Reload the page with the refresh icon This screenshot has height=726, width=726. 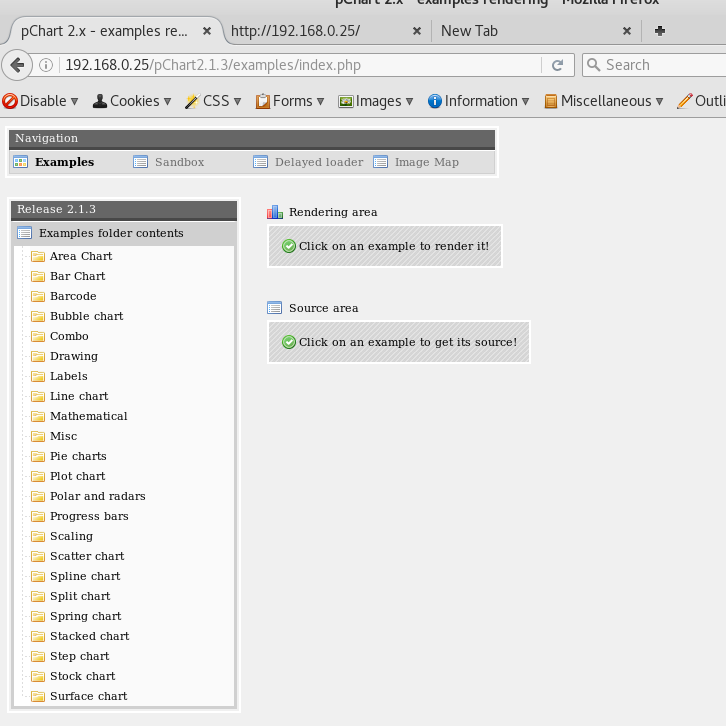(x=557, y=65)
